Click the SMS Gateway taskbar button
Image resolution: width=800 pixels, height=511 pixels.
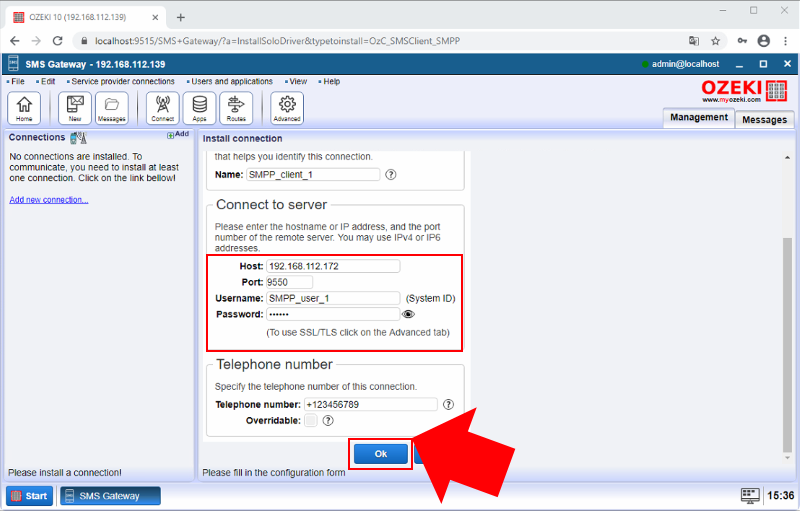[x=110, y=496]
